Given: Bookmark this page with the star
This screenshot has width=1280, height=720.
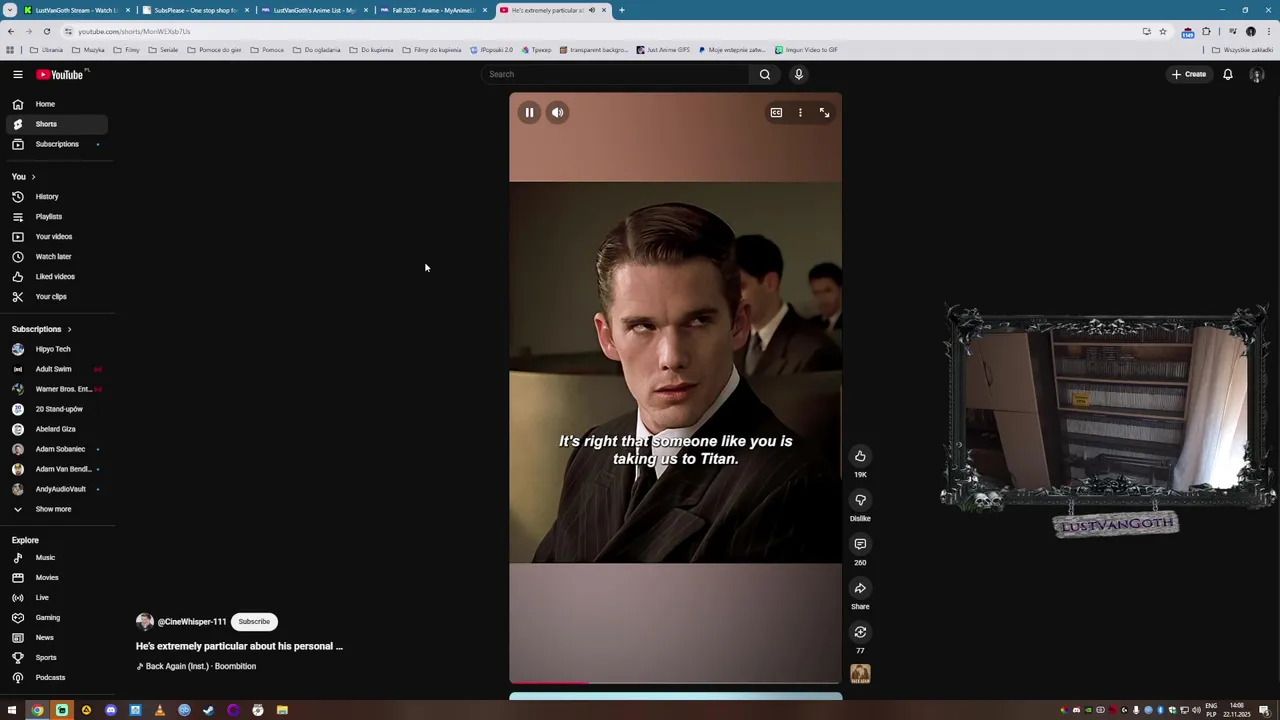Looking at the screenshot, I should point(1162,31).
